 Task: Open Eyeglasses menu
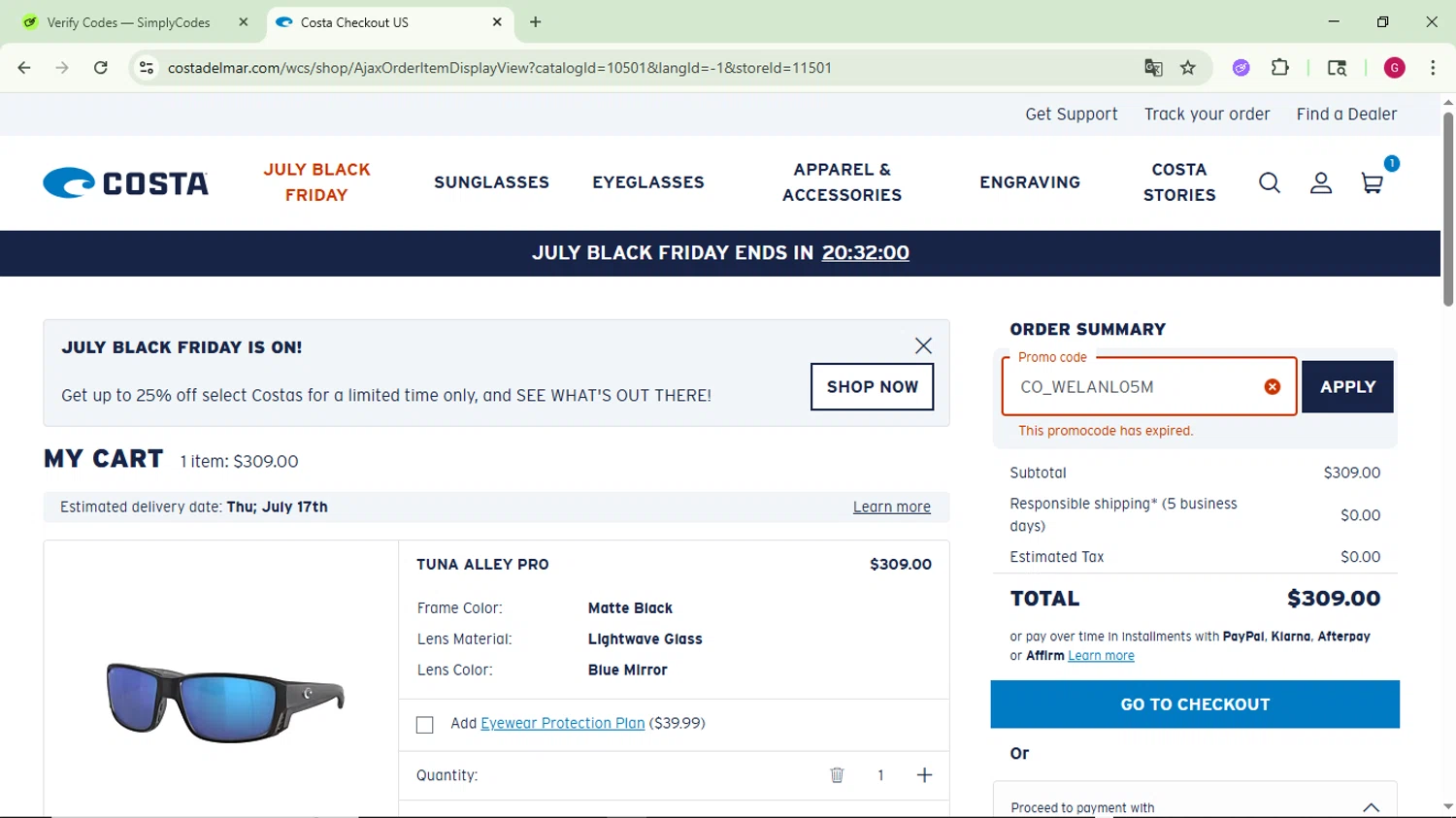[648, 182]
